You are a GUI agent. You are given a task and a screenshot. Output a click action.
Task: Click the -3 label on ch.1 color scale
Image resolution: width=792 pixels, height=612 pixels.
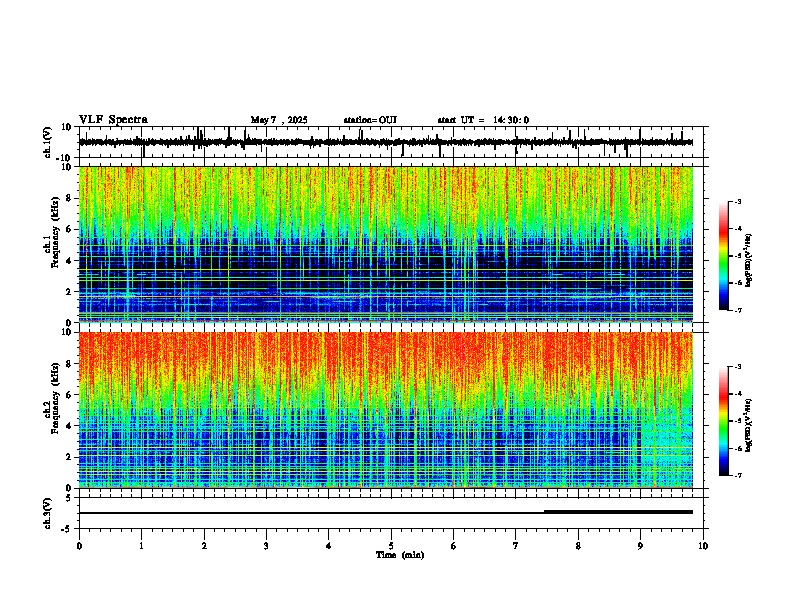click(x=737, y=201)
